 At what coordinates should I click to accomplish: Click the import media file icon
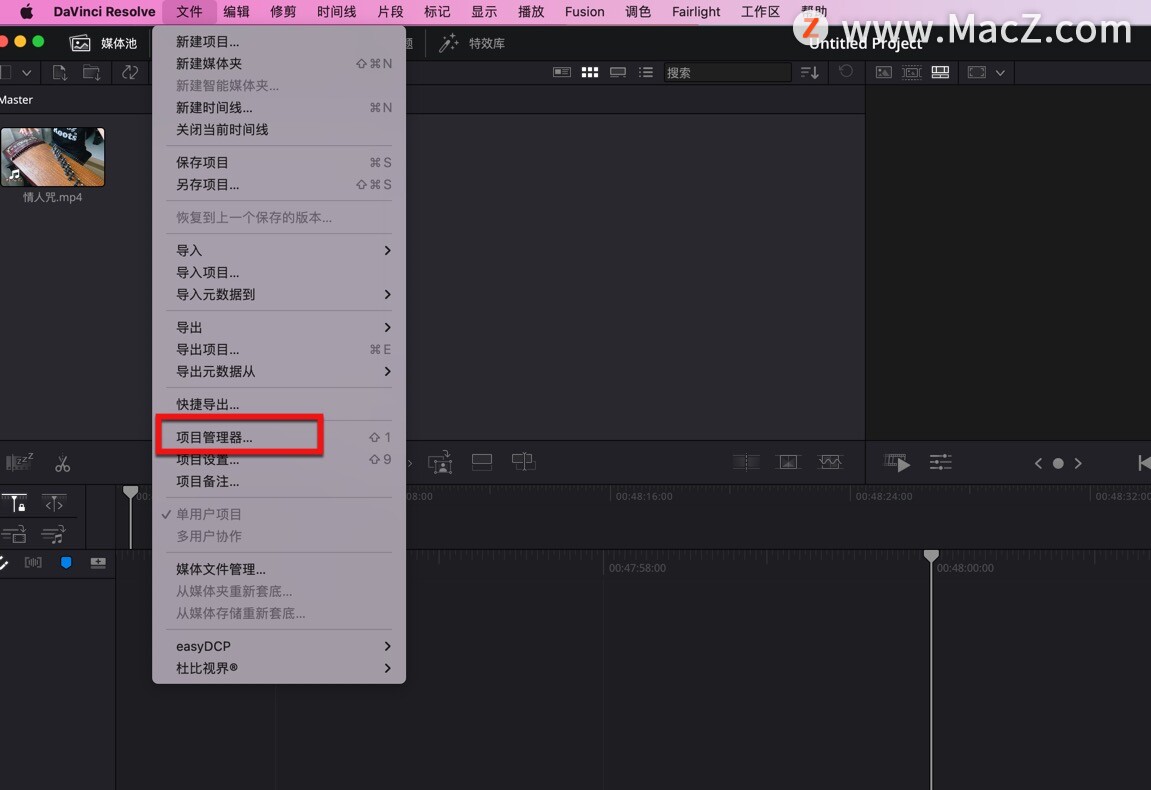point(59,72)
